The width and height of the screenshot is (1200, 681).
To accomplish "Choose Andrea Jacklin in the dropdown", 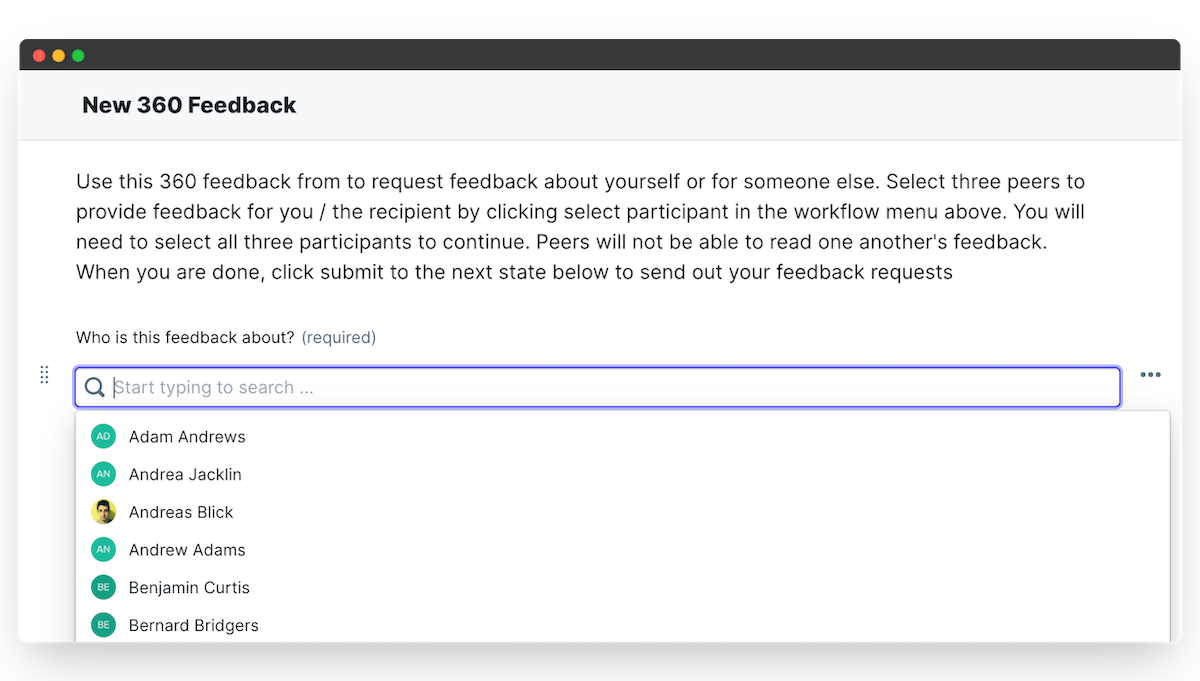I will tap(185, 475).
